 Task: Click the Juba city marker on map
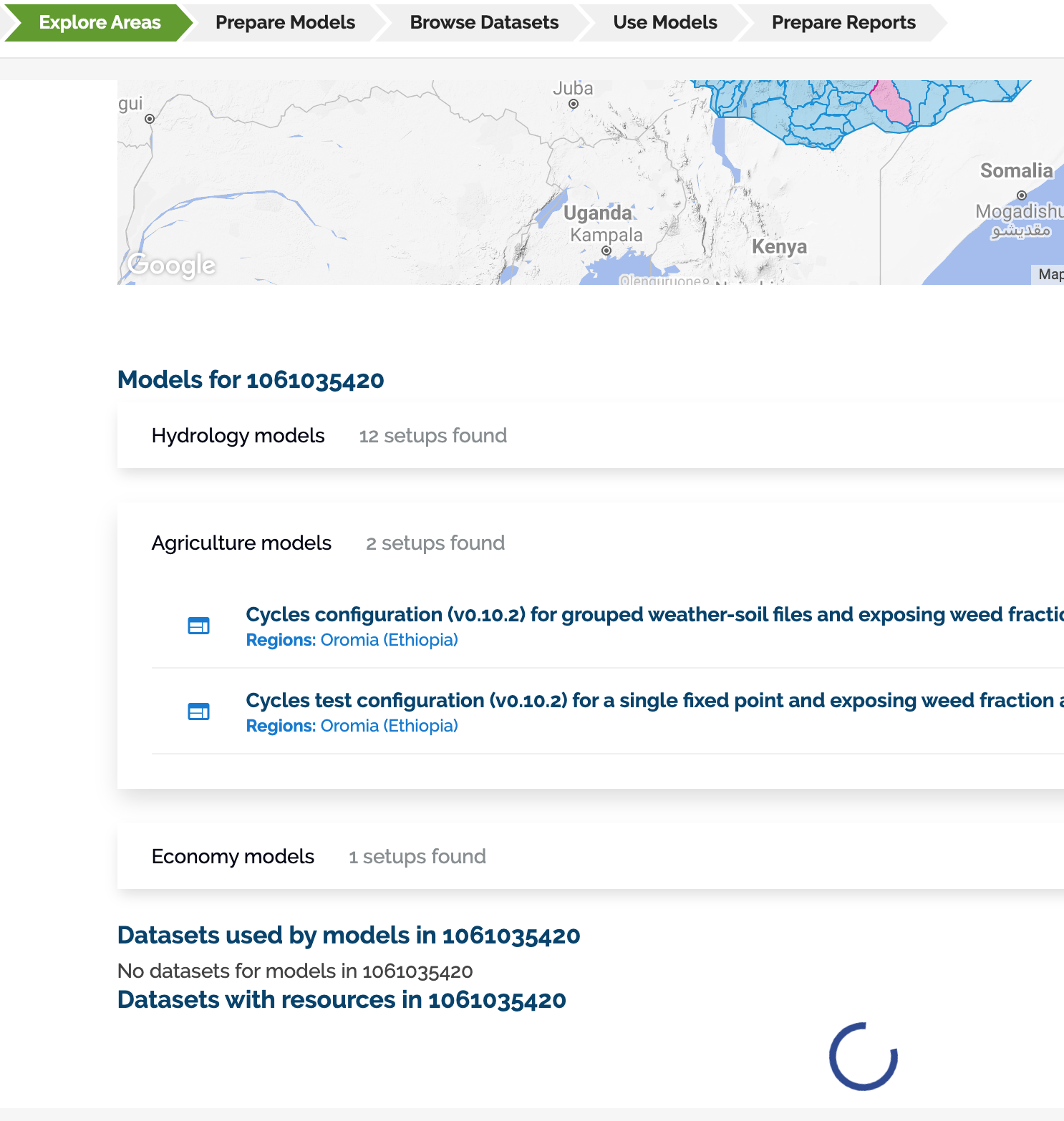tap(574, 105)
